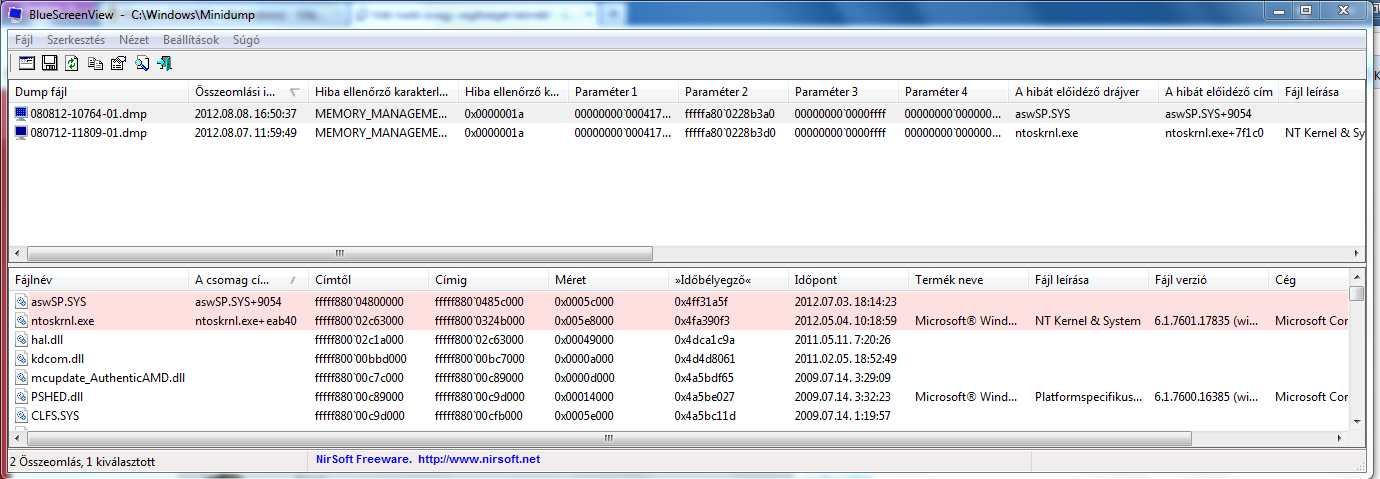Image resolution: width=1380 pixels, height=479 pixels.
Task: Sort by Termék neve column header
Action: point(968,280)
